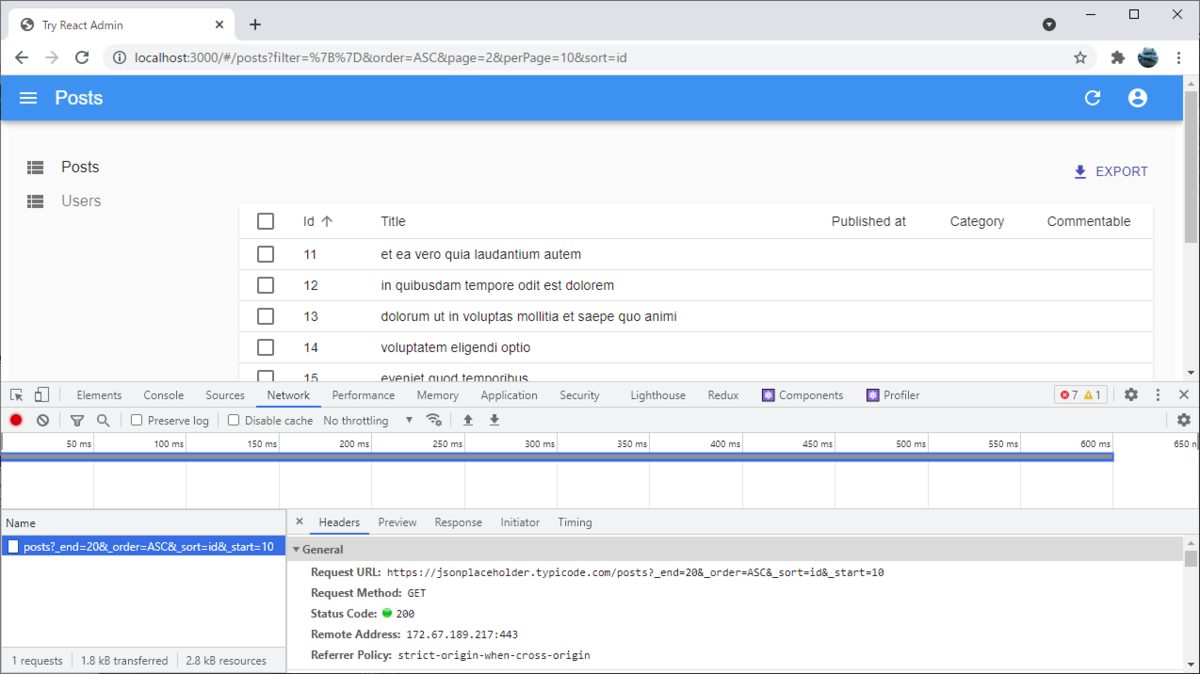Check the row checkbox for post 11

(265, 254)
